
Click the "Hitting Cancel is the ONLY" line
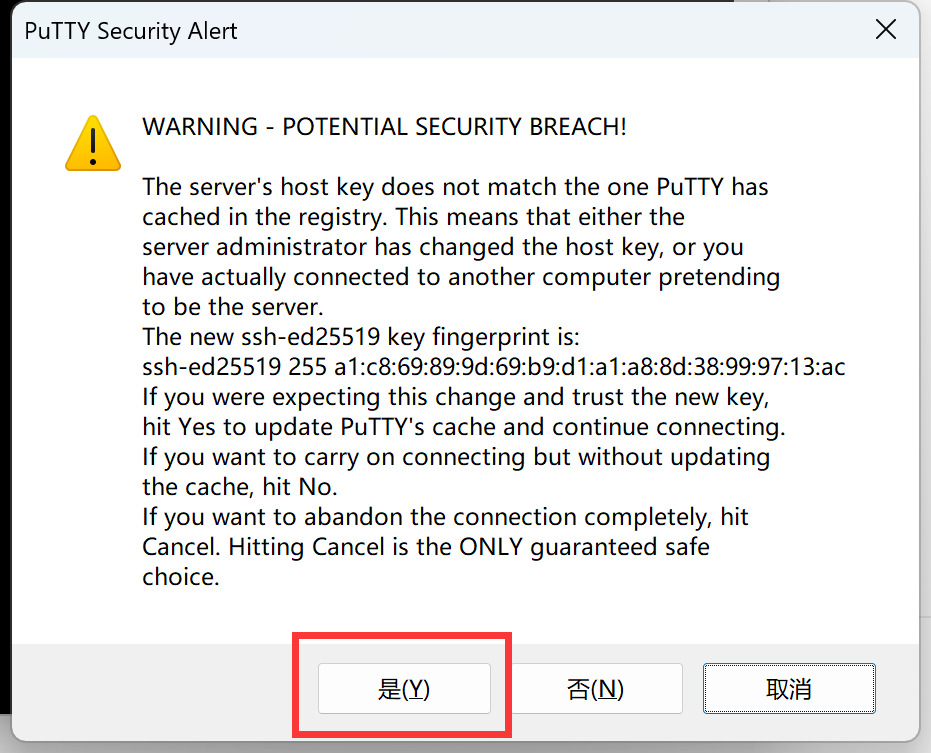(x=426, y=546)
